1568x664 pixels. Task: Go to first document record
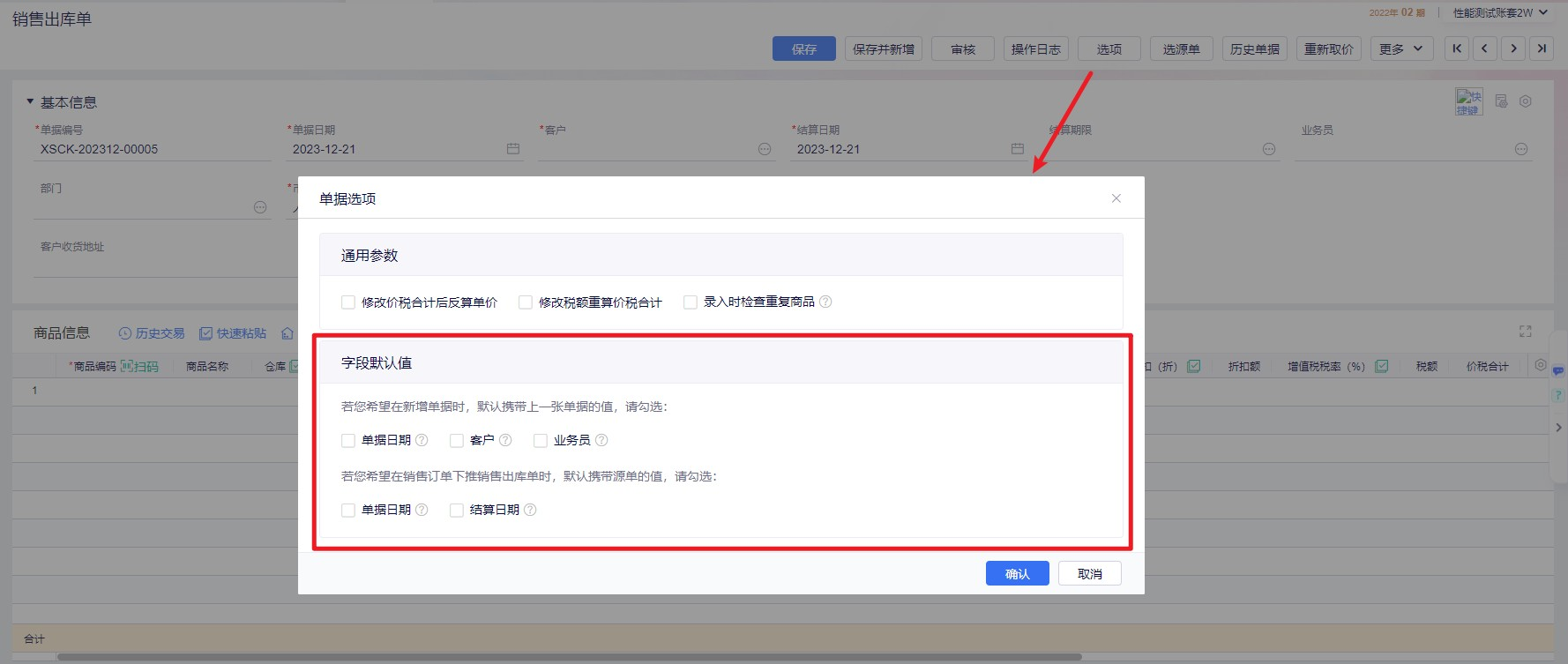pyautogui.click(x=1457, y=48)
